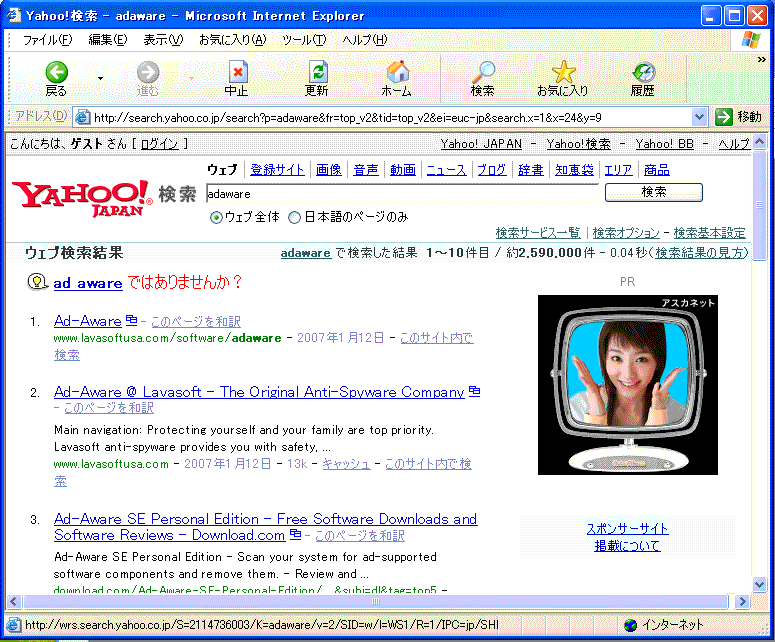This screenshot has width=775, height=642.
Task: Open the address bar URL dropdown
Action: coord(698,117)
